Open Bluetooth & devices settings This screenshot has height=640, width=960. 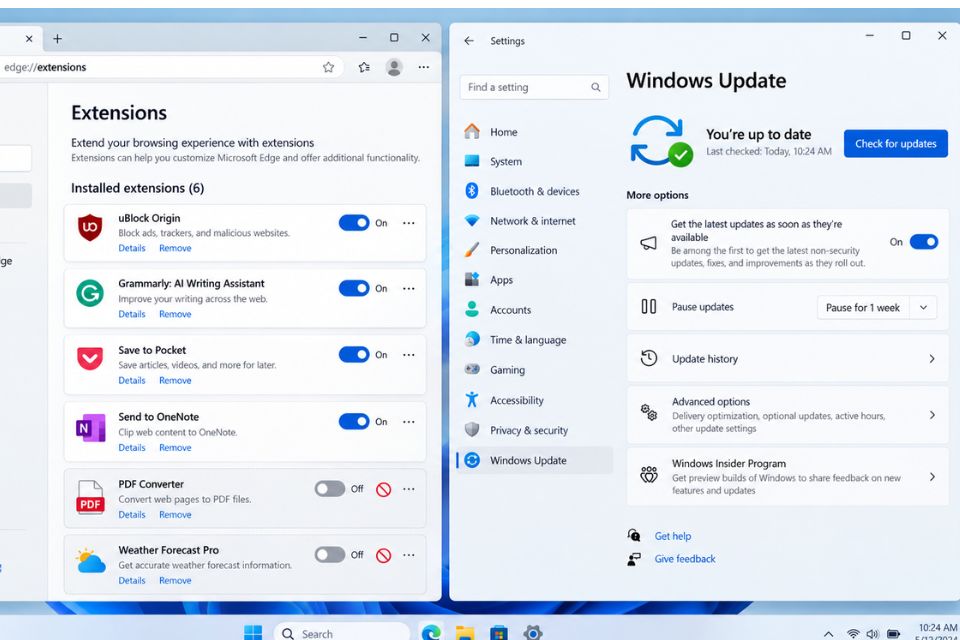(535, 191)
